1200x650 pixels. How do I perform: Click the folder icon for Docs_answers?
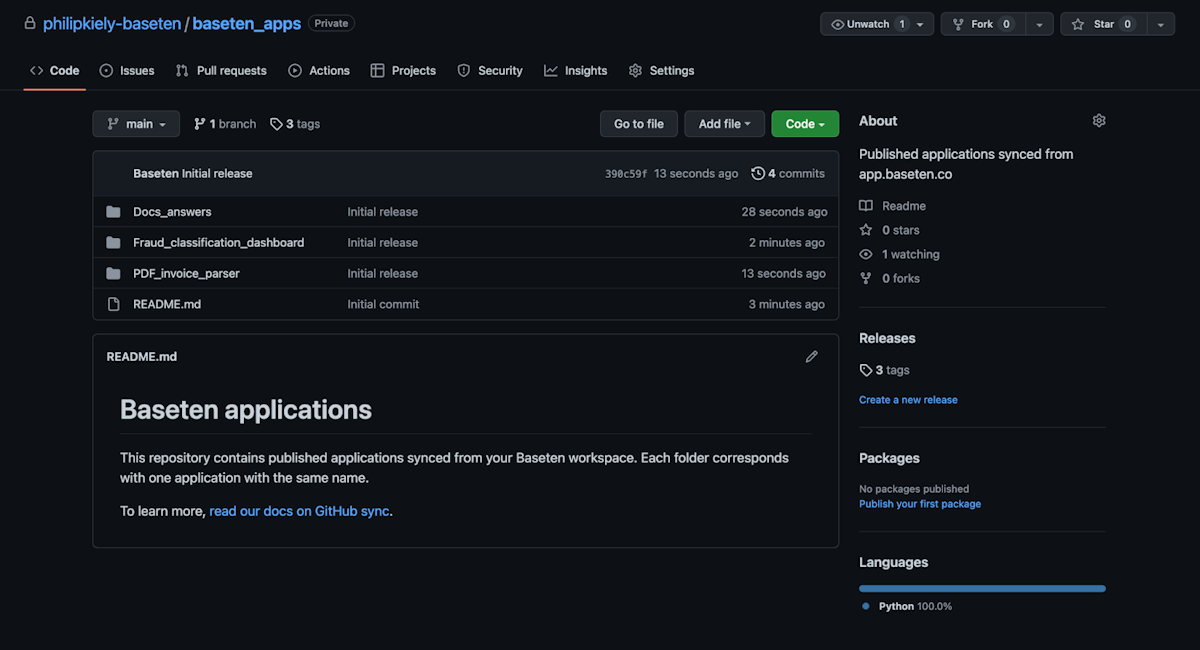113,212
